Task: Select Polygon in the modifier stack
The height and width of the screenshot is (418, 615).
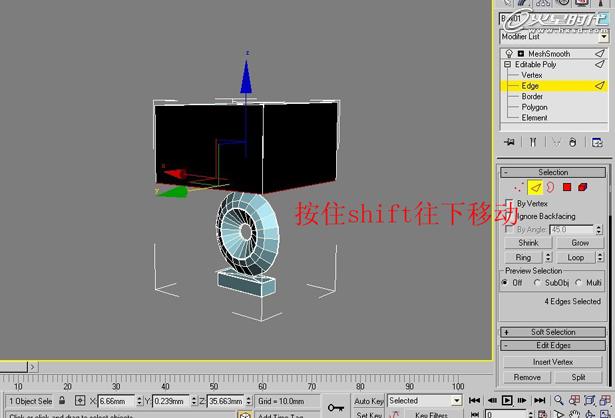Action: pos(534,107)
